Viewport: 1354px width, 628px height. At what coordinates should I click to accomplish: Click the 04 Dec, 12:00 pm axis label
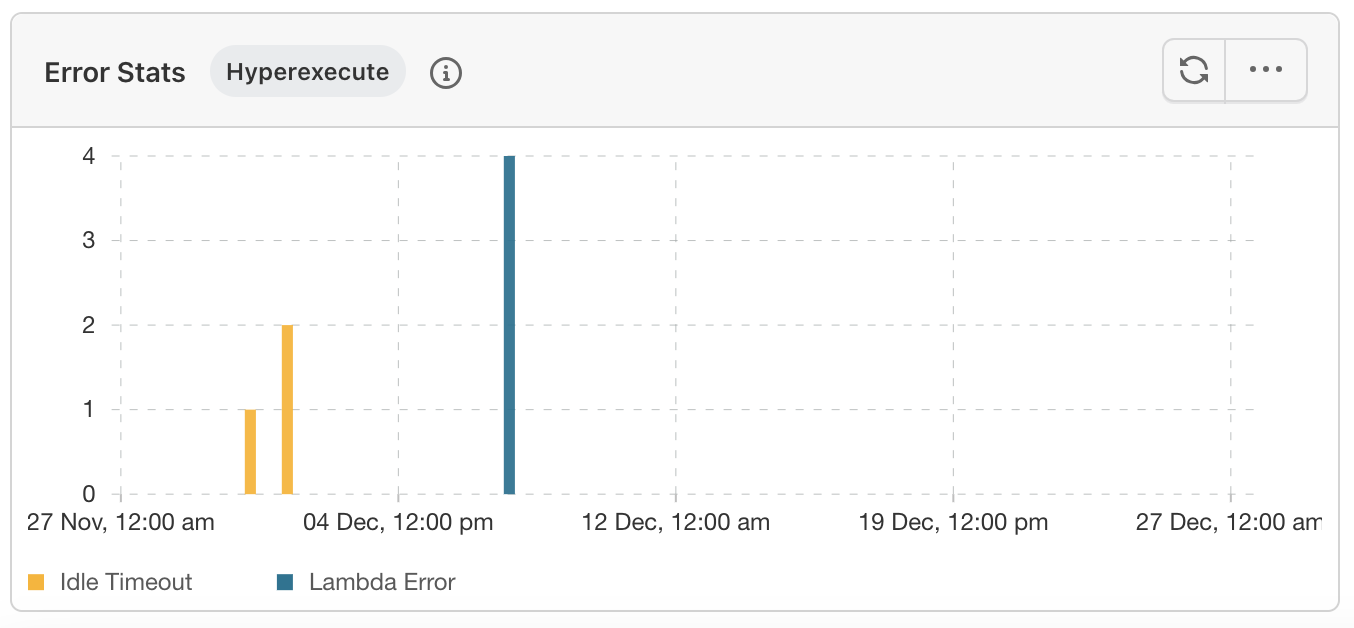pyautogui.click(x=398, y=522)
